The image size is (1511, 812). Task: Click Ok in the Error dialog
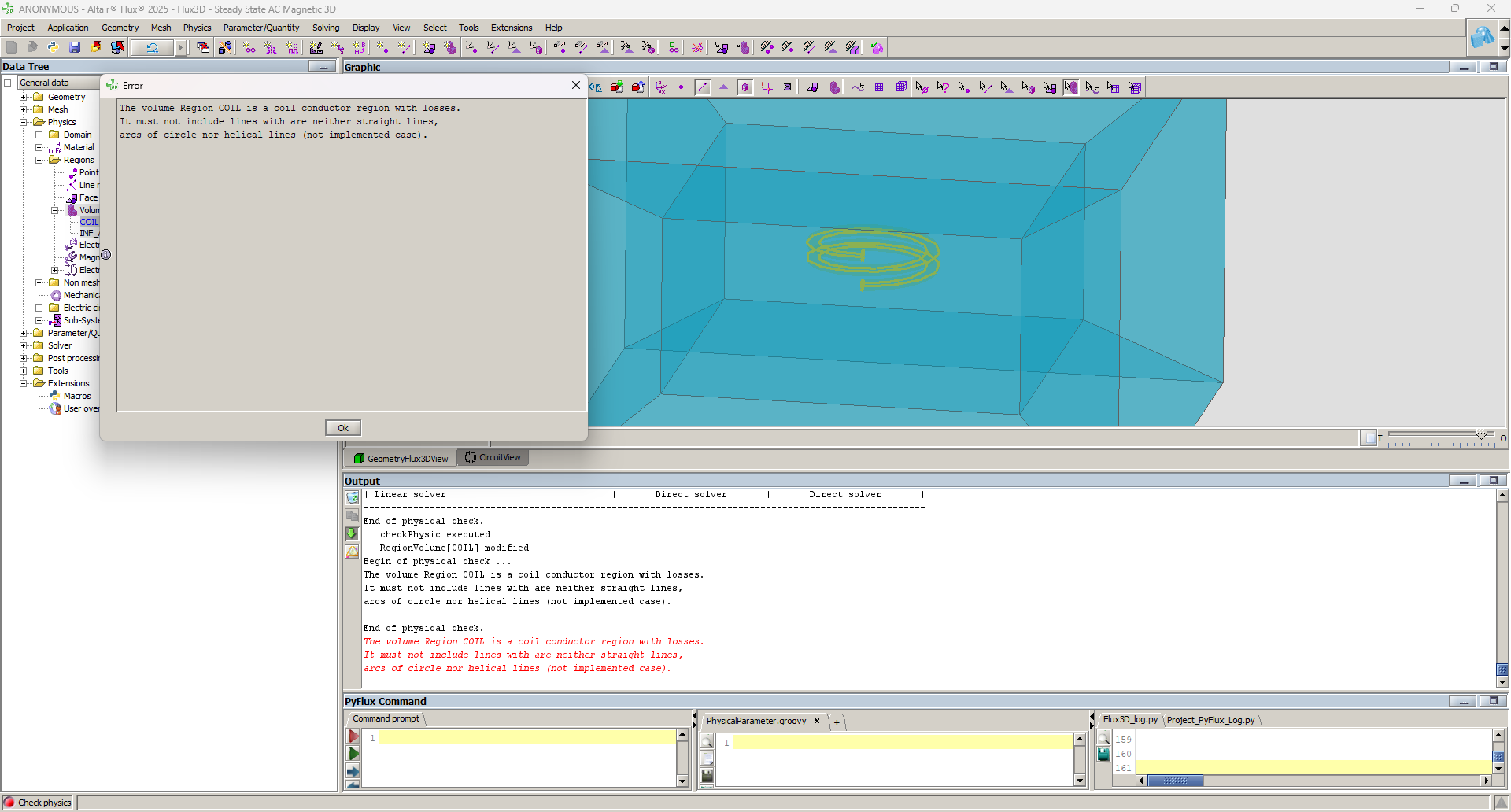343,428
